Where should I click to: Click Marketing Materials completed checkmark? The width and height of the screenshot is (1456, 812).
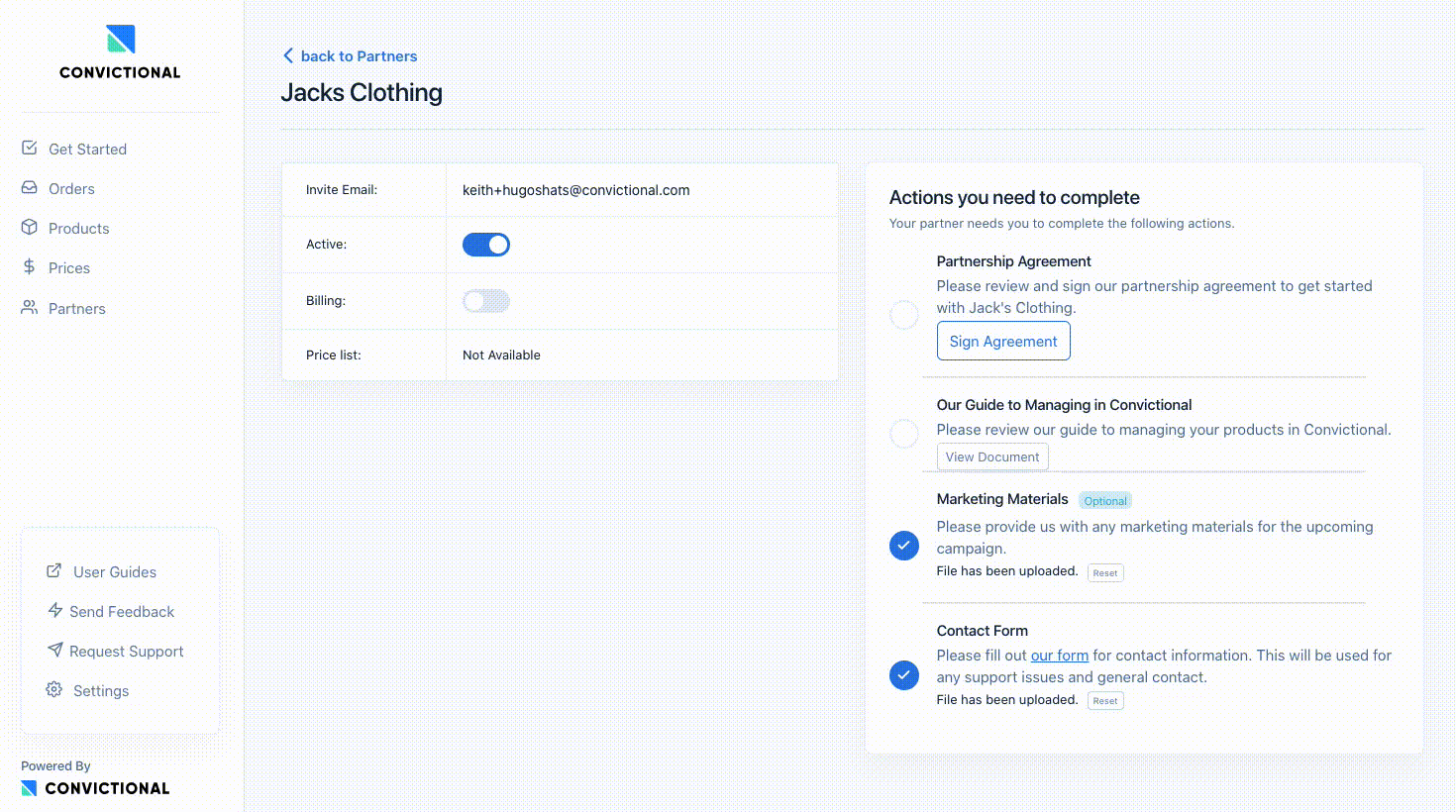(904, 546)
